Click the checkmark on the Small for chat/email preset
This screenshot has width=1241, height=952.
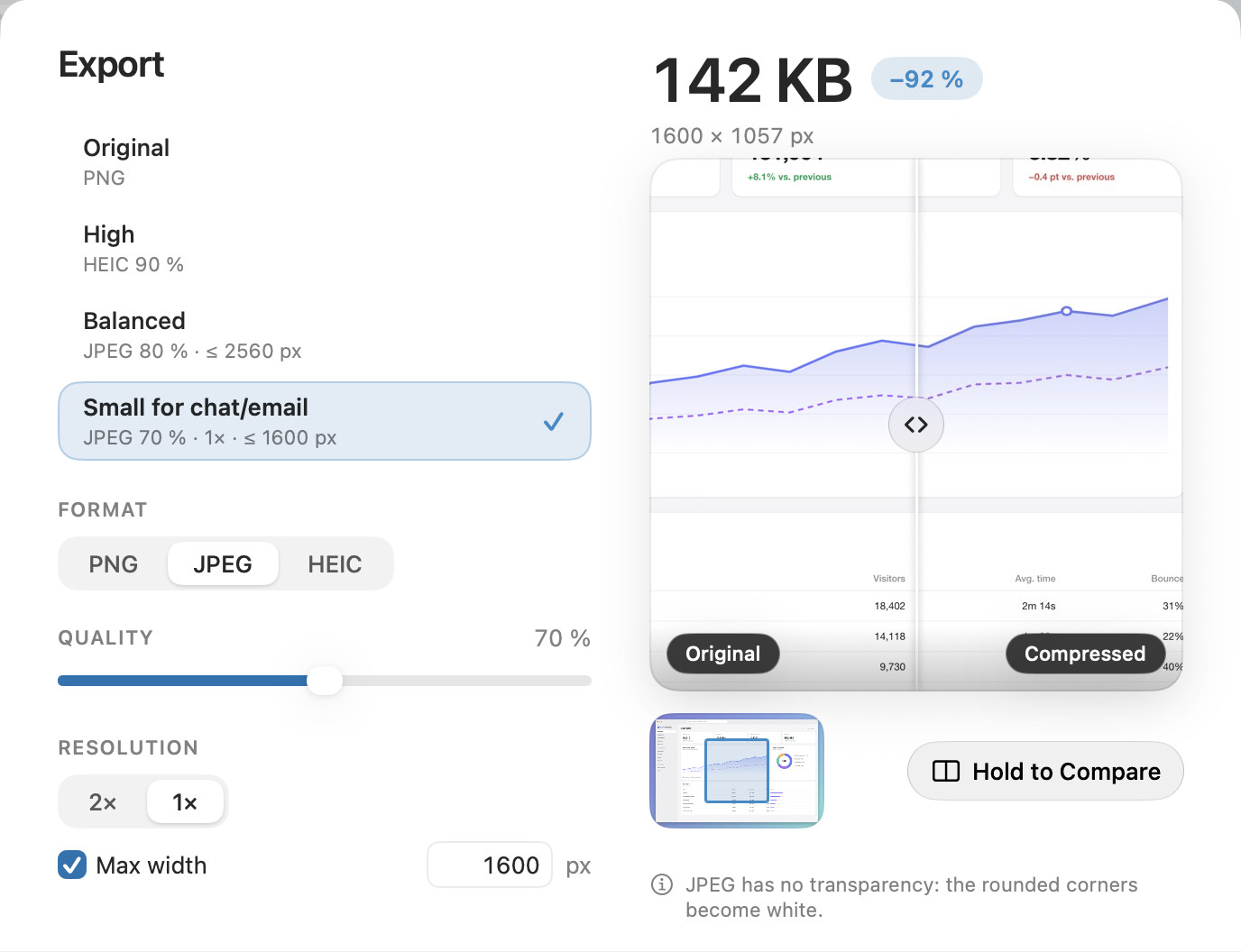point(554,421)
